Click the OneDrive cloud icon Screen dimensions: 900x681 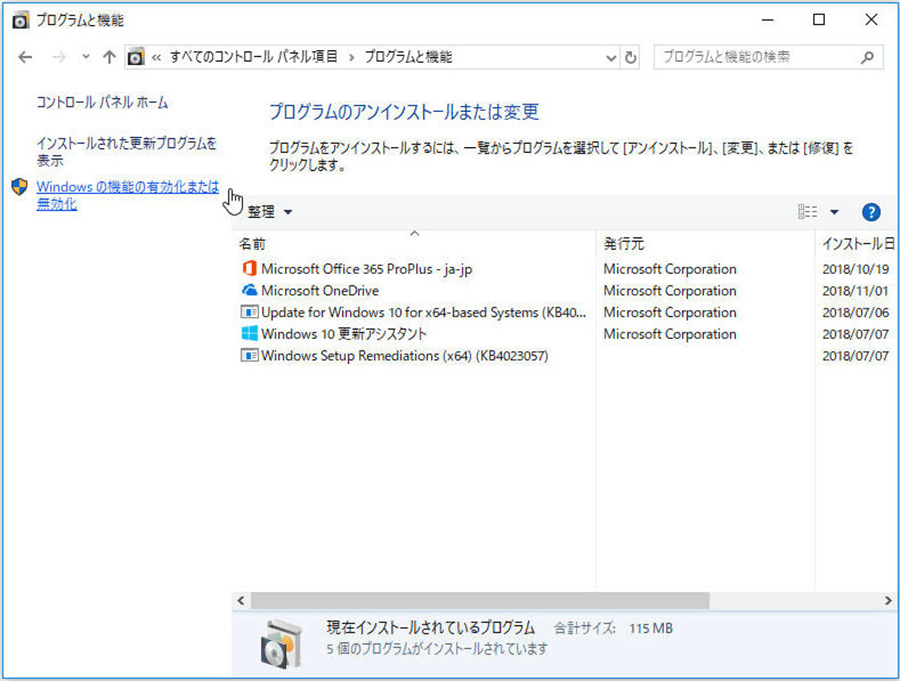pyautogui.click(x=249, y=291)
